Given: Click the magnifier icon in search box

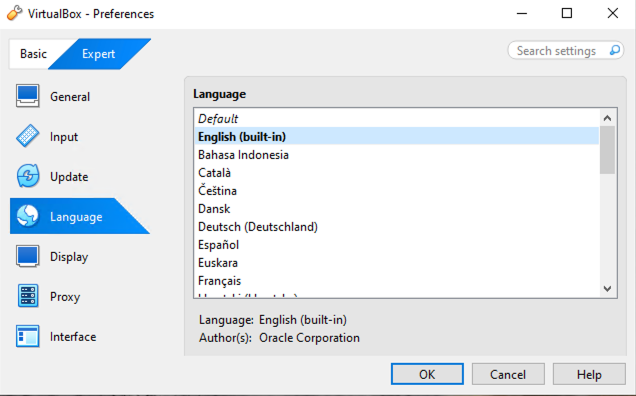Looking at the screenshot, I should tap(615, 50).
